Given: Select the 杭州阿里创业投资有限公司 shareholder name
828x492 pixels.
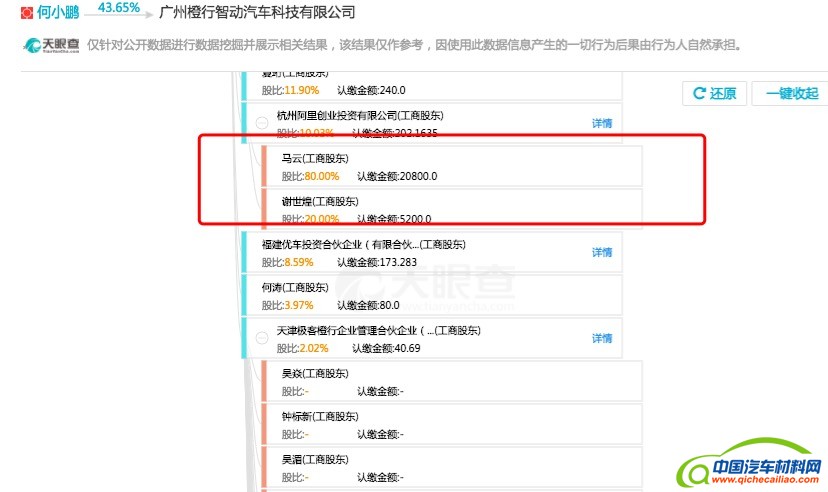Looking at the screenshot, I should tap(360, 115).
